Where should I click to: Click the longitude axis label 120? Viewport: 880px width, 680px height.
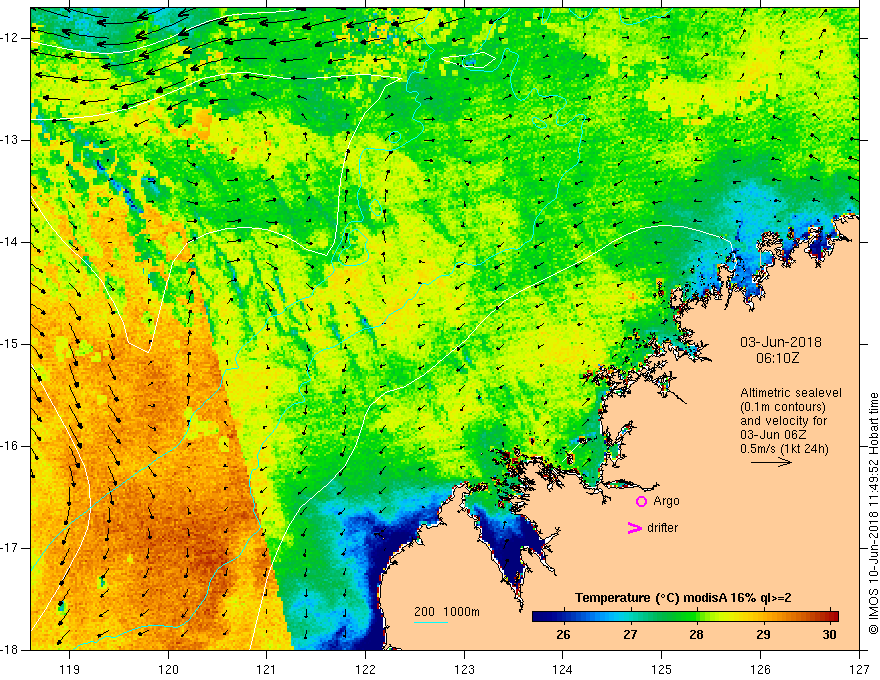coord(168,669)
